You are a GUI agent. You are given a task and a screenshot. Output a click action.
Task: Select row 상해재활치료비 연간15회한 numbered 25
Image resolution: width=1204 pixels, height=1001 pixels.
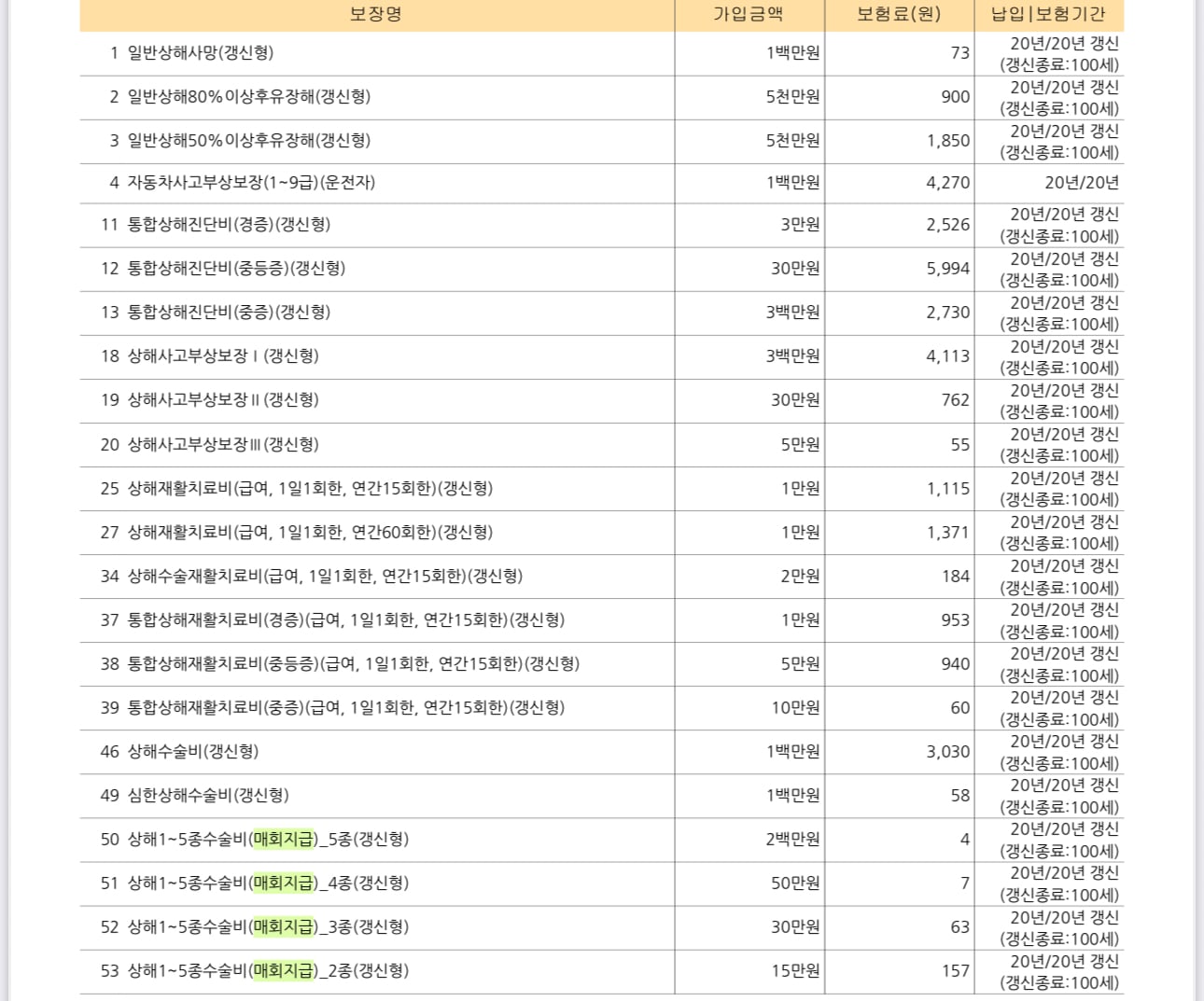602,489
